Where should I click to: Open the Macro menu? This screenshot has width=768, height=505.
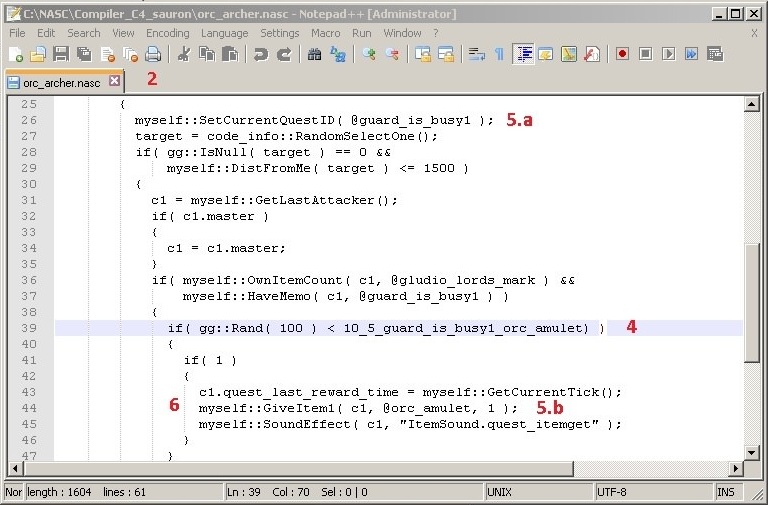pyautogui.click(x=326, y=33)
